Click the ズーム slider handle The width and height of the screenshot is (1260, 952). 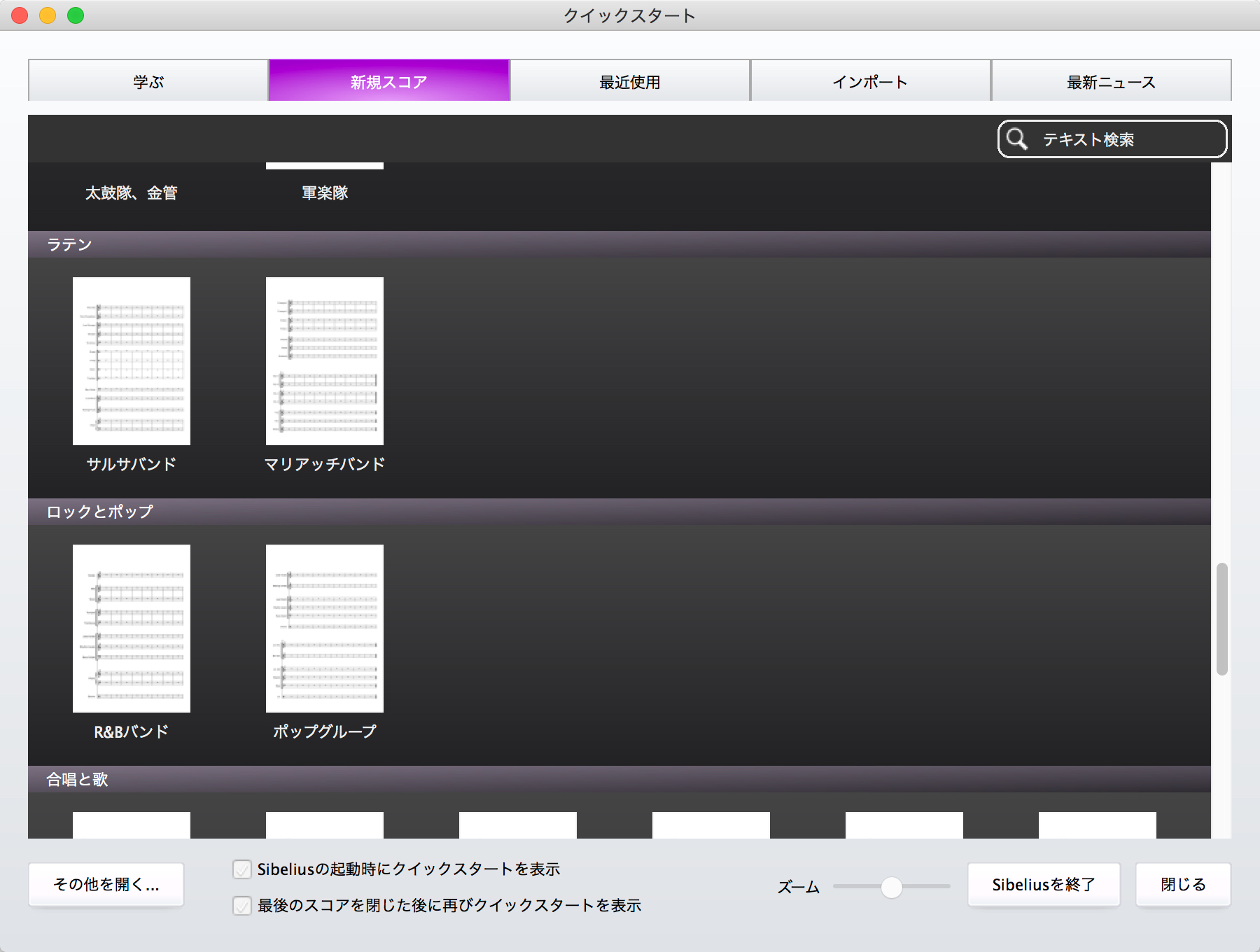[891, 887]
